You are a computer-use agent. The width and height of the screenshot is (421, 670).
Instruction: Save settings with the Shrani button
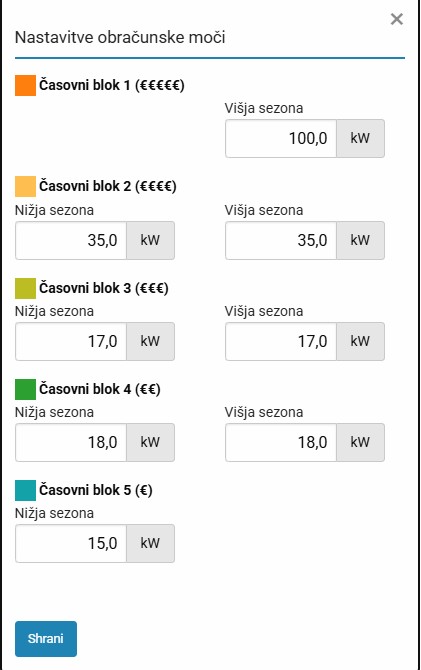[46, 638]
